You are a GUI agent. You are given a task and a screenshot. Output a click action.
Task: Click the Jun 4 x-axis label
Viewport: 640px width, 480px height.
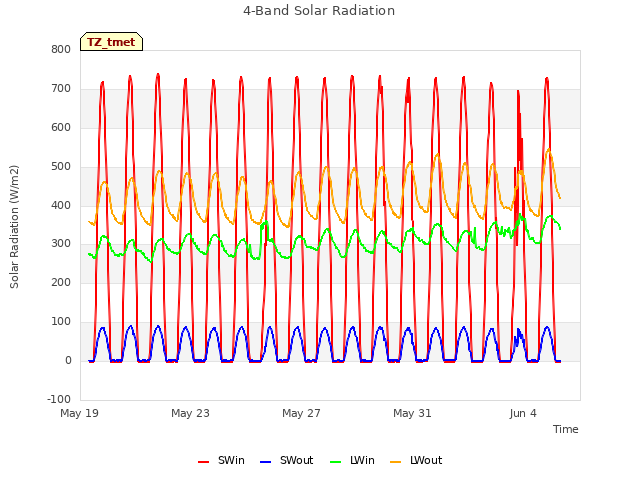coord(523,413)
